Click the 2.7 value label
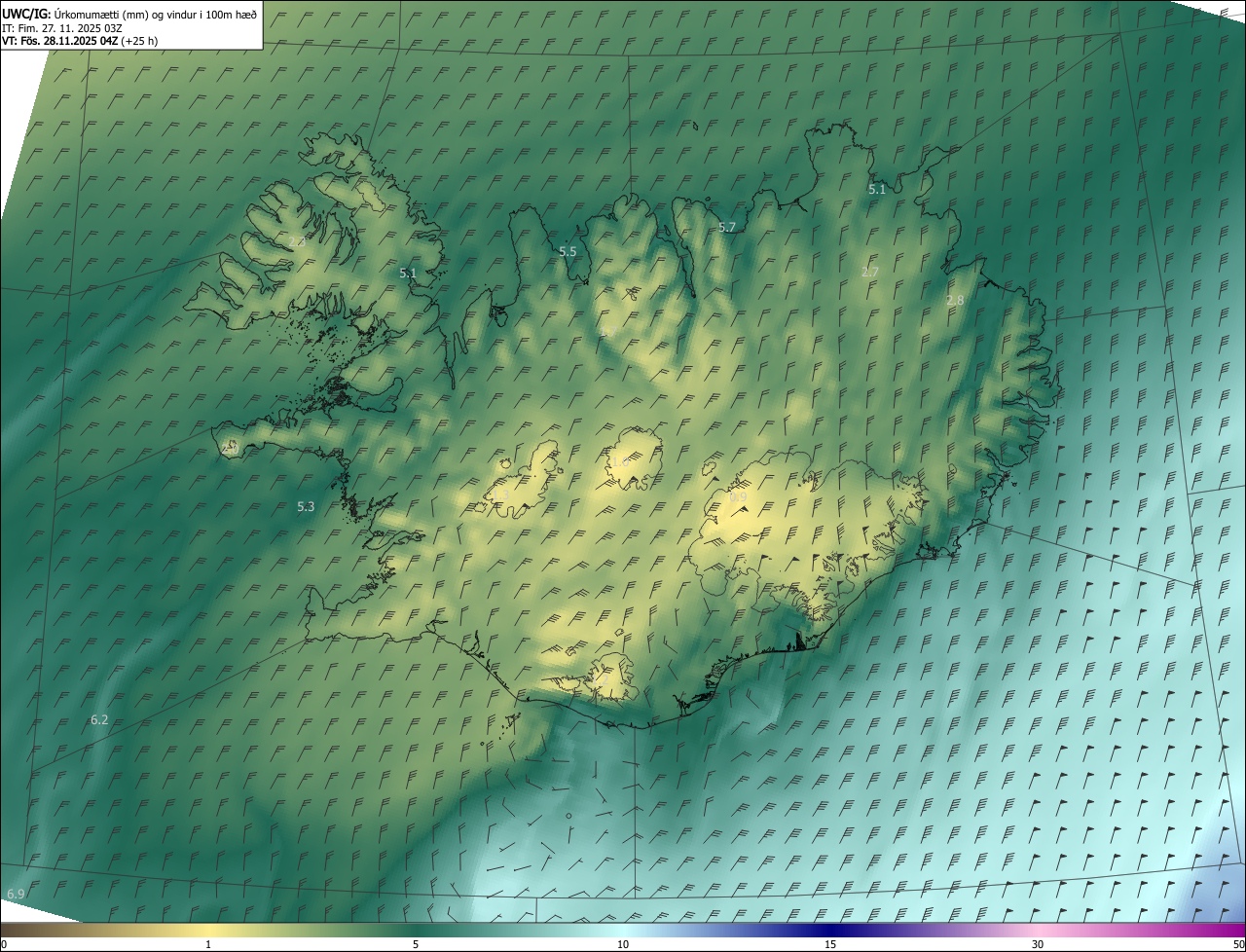1246x952 pixels. (x=870, y=272)
